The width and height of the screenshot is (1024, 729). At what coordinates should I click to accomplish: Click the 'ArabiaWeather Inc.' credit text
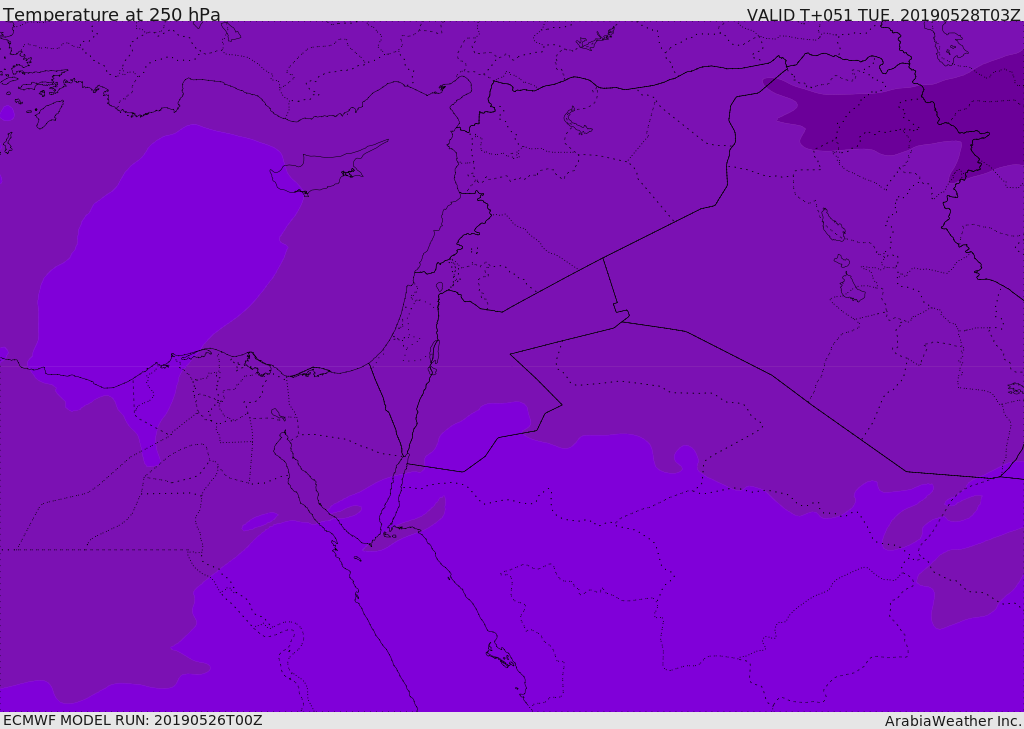click(952, 721)
